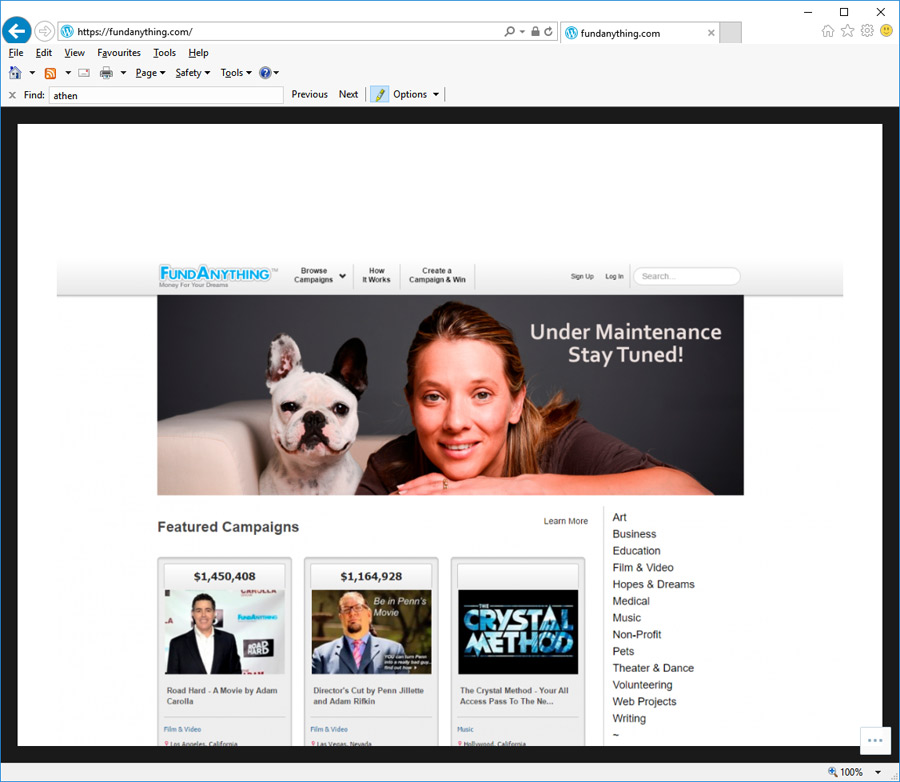This screenshot has height=782, width=900.
Task: Open the Help menu
Action: point(199,53)
